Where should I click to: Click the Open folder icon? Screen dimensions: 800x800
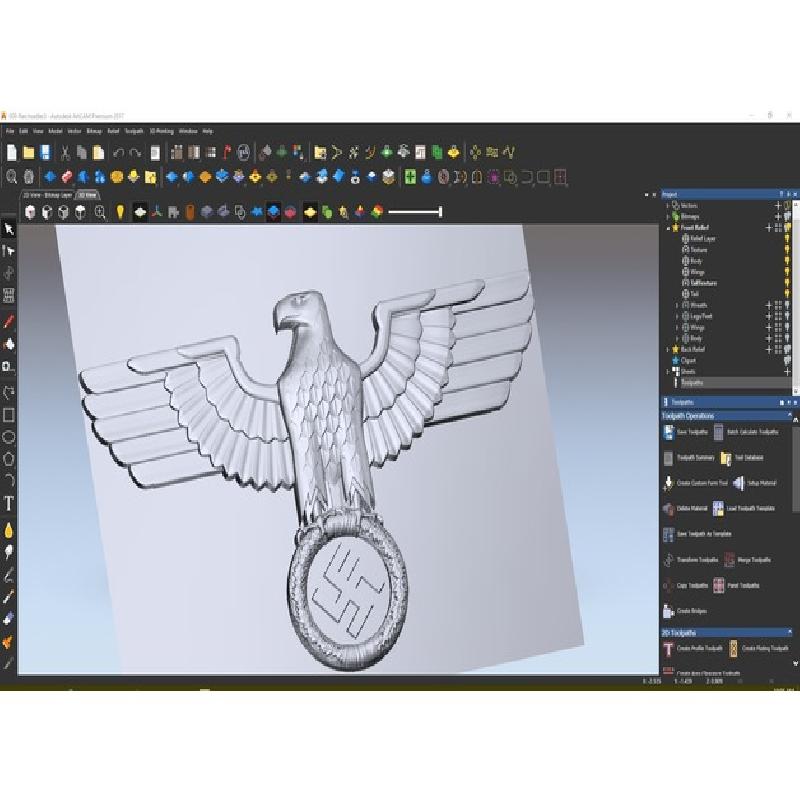29,152
